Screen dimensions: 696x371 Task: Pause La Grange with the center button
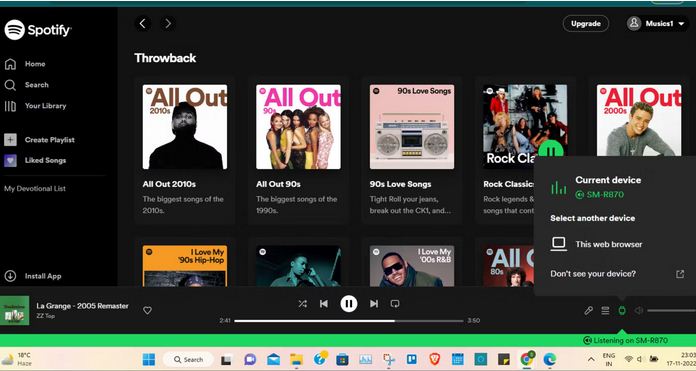[x=349, y=304]
